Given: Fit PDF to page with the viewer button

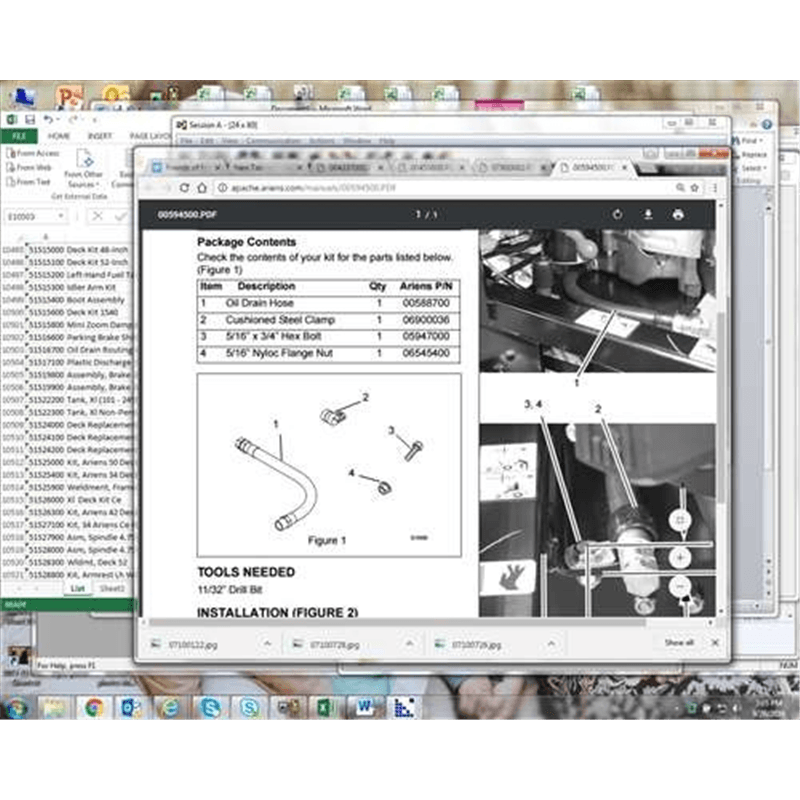Looking at the screenshot, I should coord(680,520).
